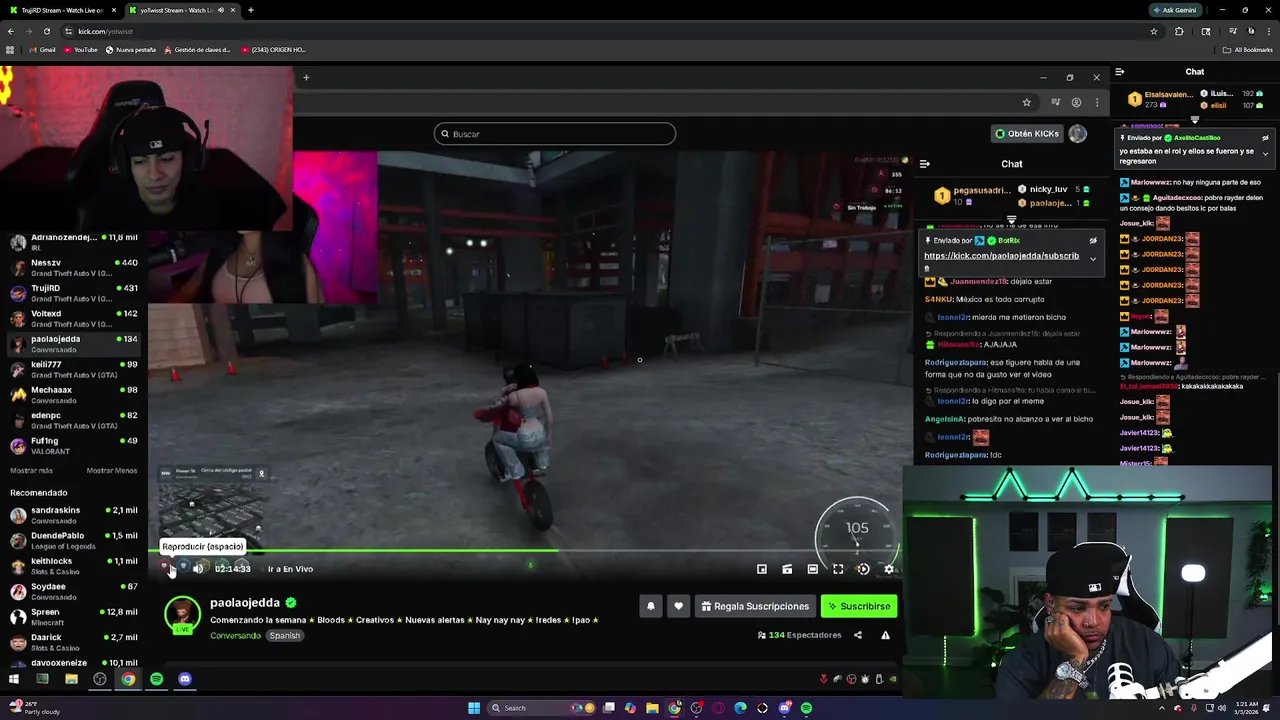Image resolution: width=1280 pixels, height=720 pixels.
Task: Click the Windows taskbar Search box
Action: (x=540, y=708)
